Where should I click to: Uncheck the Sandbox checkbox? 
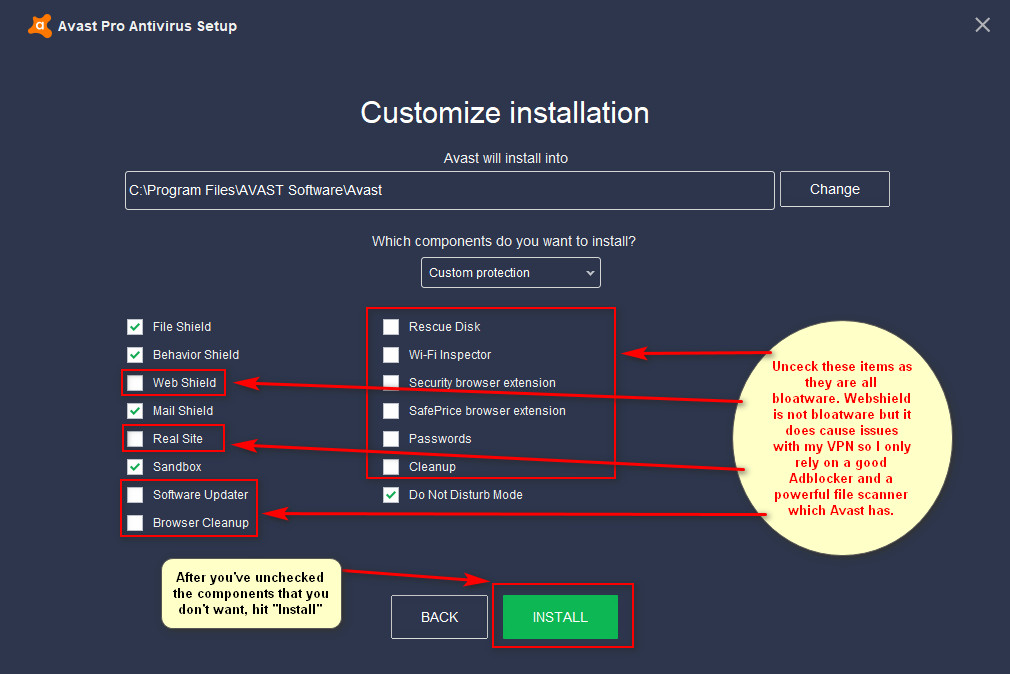(135, 467)
